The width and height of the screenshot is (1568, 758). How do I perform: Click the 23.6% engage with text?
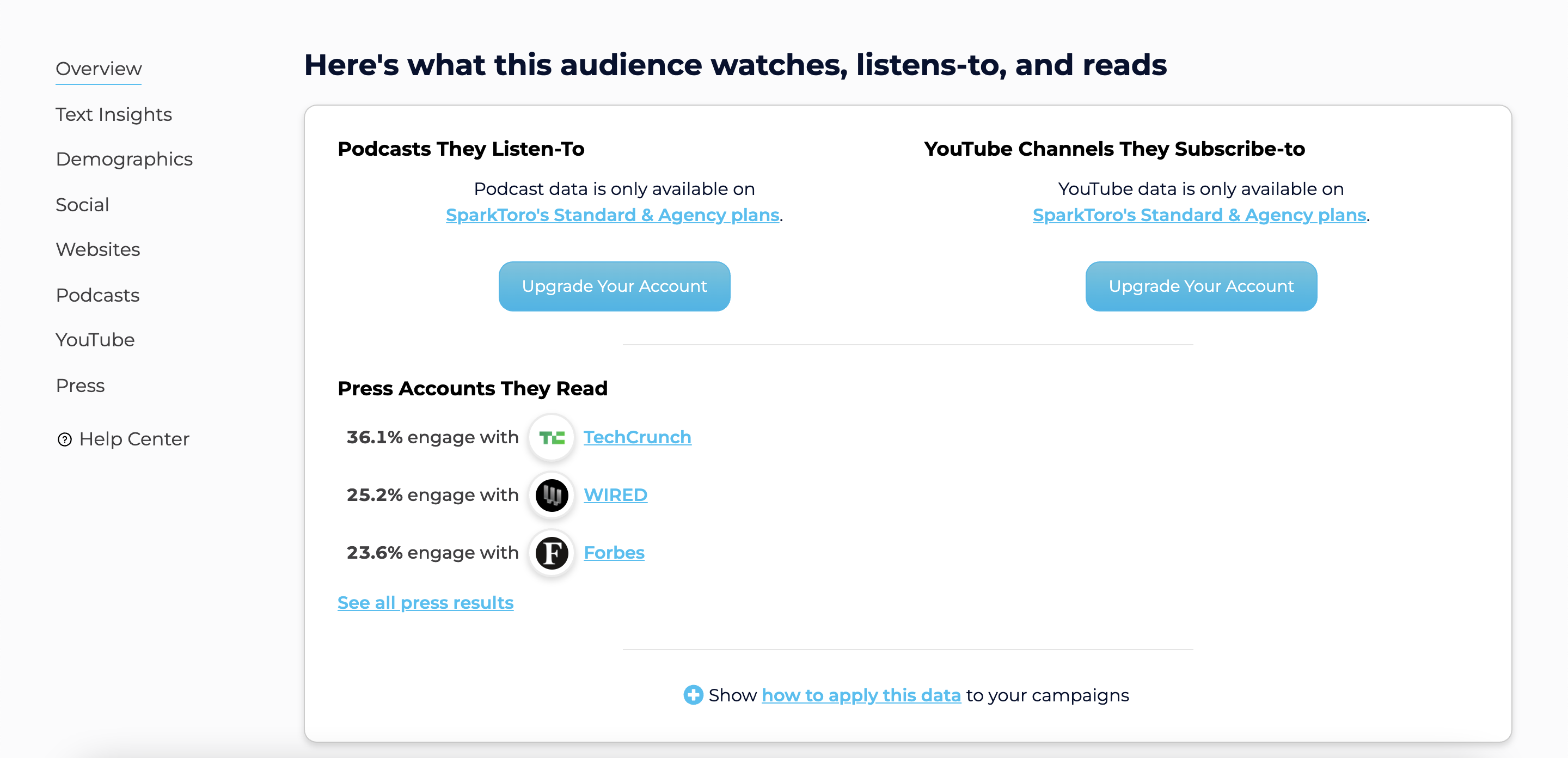tap(432, 552)
